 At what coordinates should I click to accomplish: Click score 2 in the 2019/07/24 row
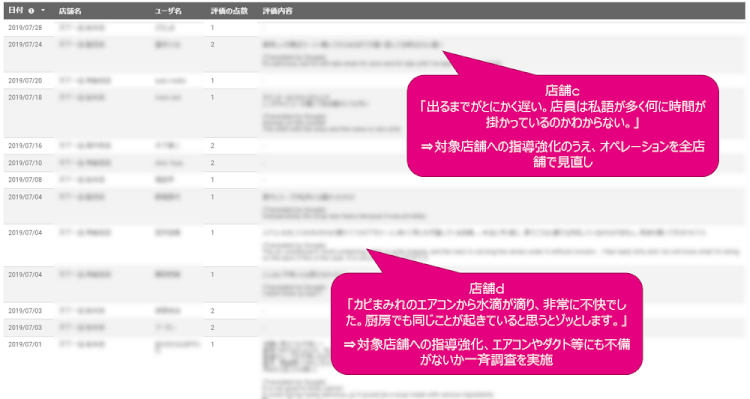(212, 44)
